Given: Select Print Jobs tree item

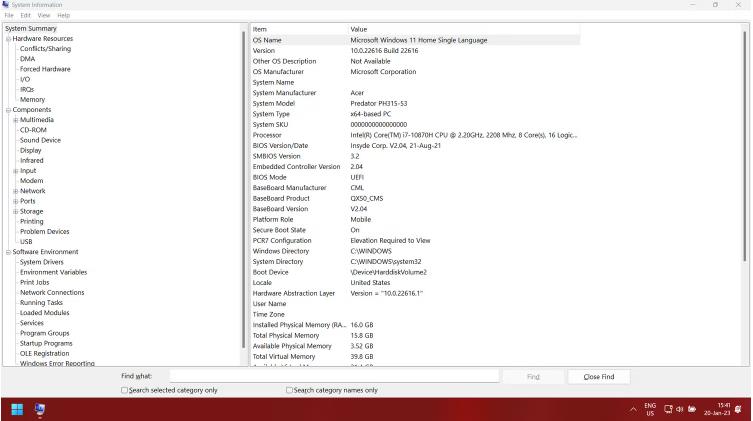Looking at the screenshot, I should [35, 282].
